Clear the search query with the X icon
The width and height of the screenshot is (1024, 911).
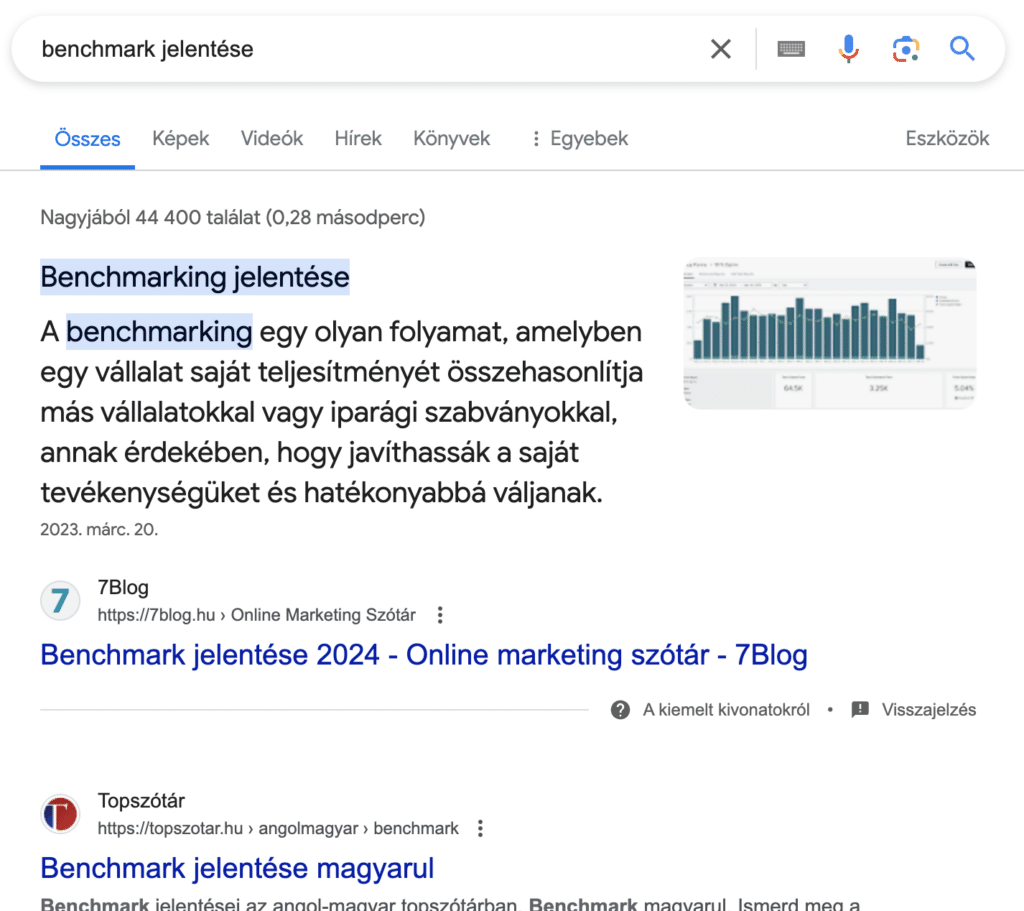click(720, 48)
